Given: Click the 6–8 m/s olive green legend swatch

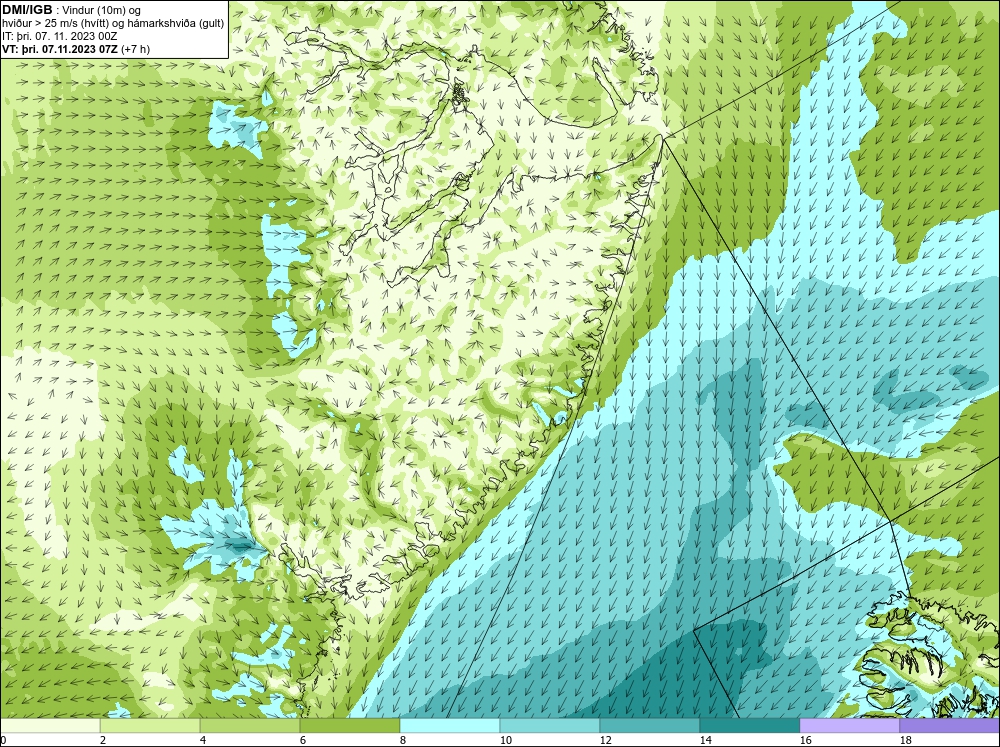Looking at the screenshot, I should point(350,726).
